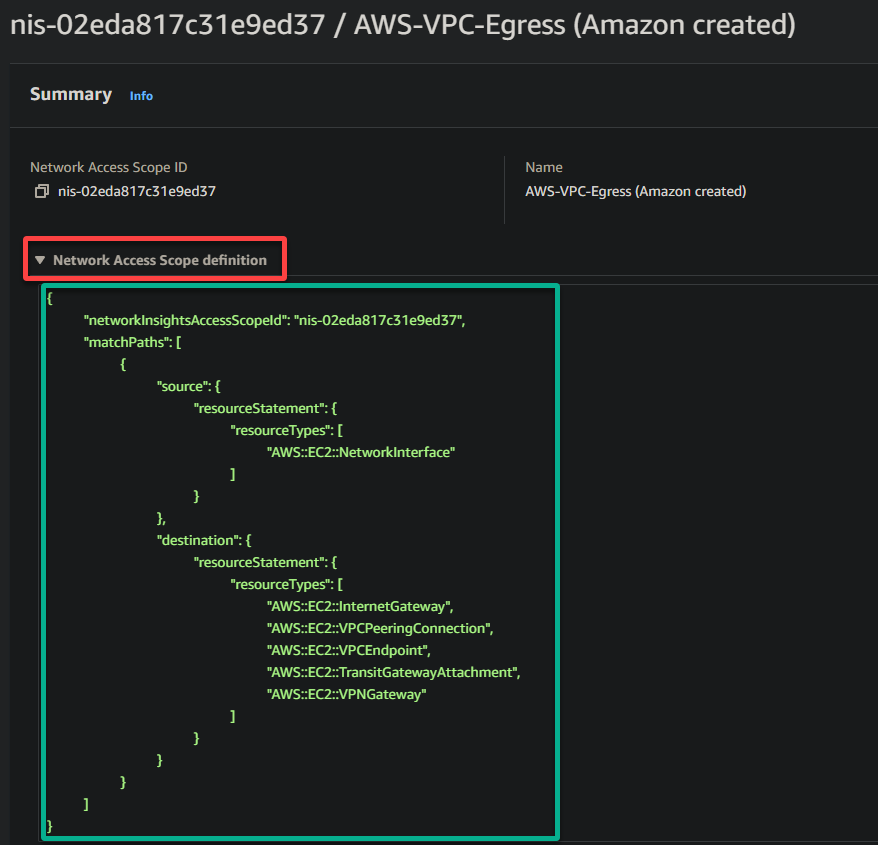Collapse the Network Access Scope definition triangle
Screen dimensions: 878x845
40,260
